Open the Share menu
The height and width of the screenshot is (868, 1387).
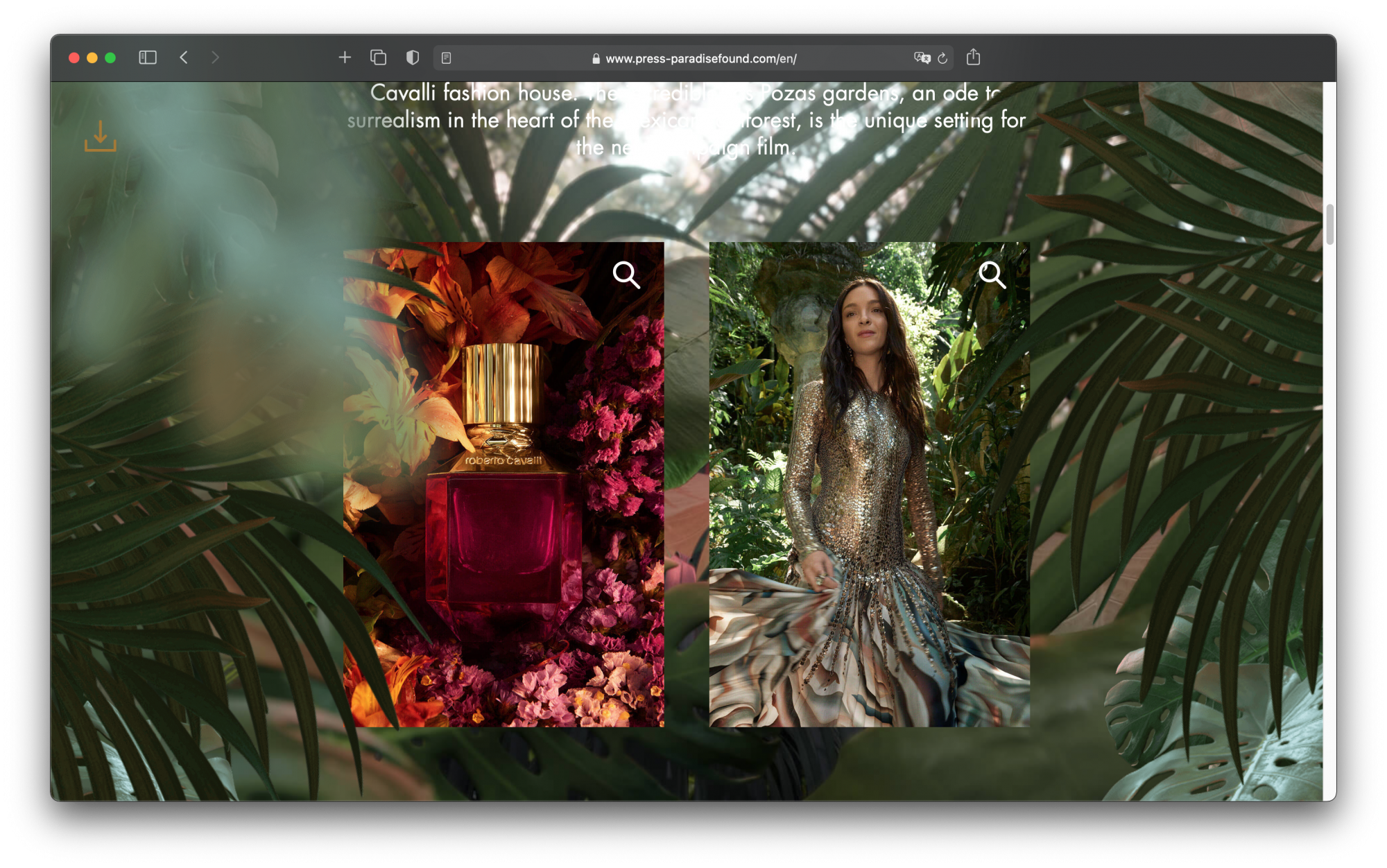coord(973,58)
